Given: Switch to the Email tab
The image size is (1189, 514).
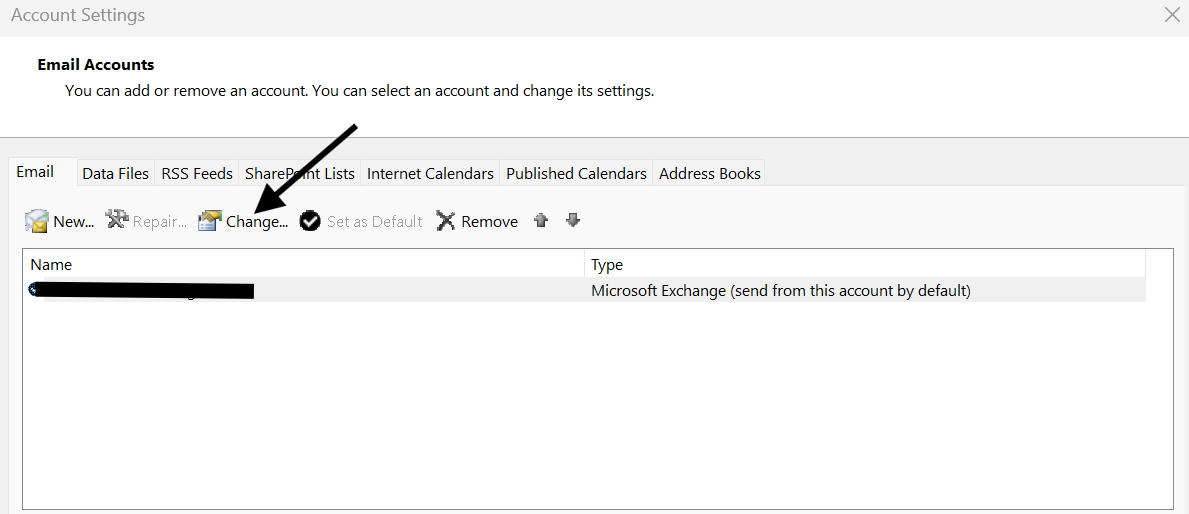Looking at the screenshot, I should click(36, 172).
